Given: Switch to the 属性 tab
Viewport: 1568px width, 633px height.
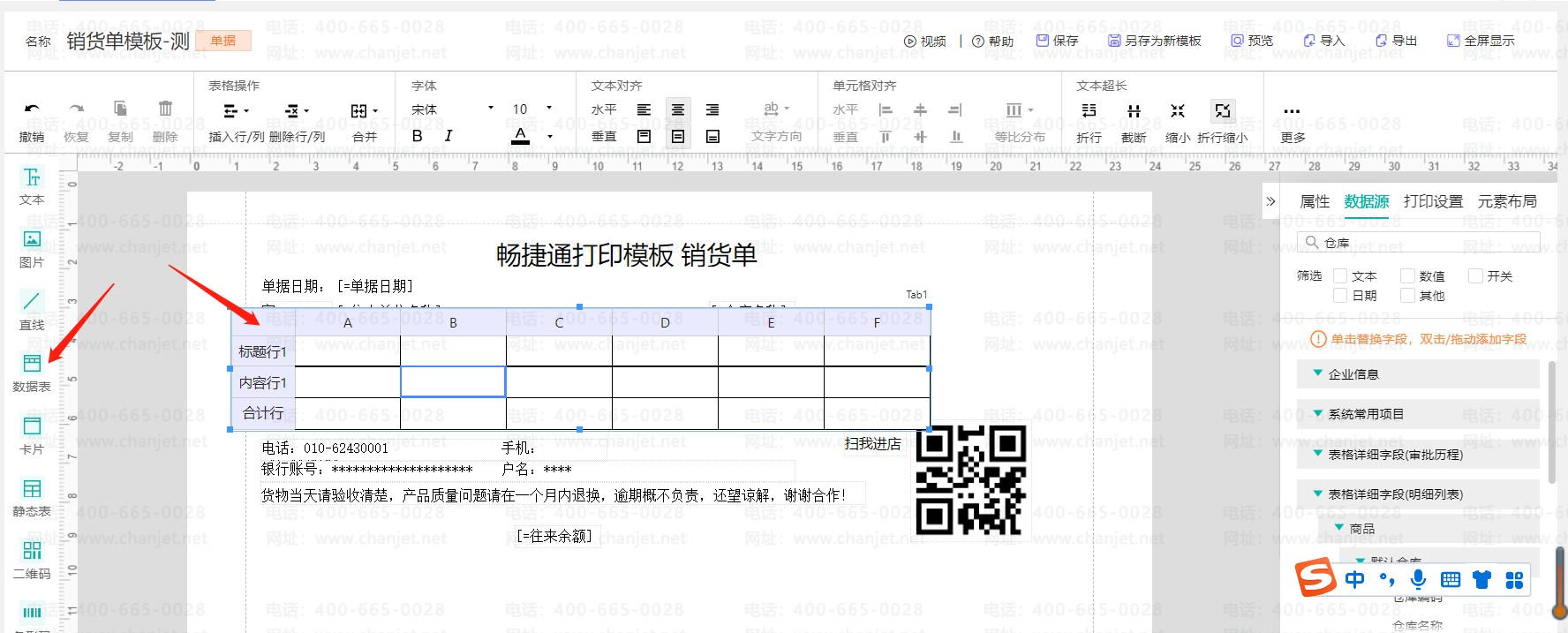Looking at the screenshot, I should point(1314,201).
